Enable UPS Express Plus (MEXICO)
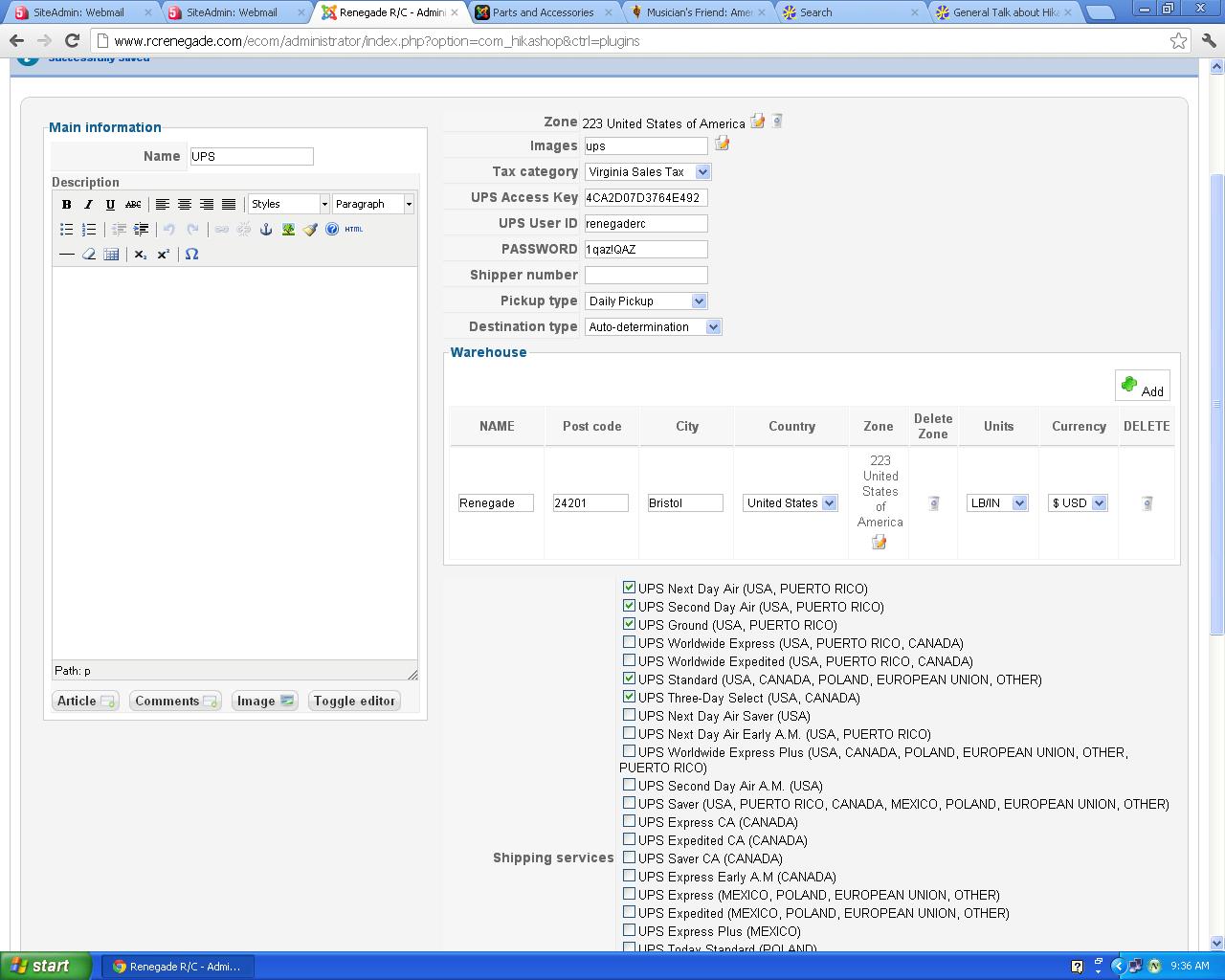 point(629,930)
